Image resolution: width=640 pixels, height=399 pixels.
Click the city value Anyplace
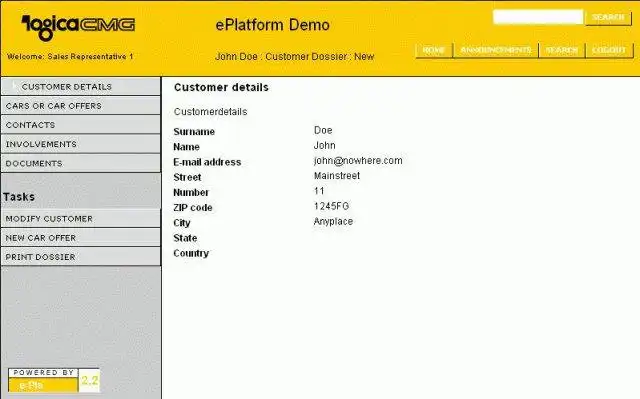[333, 222]
